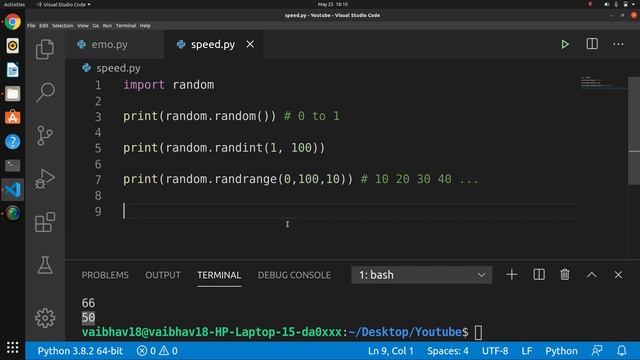Open the Help menu
This screenshot has width=640, height=360.
tap(145, 26)
